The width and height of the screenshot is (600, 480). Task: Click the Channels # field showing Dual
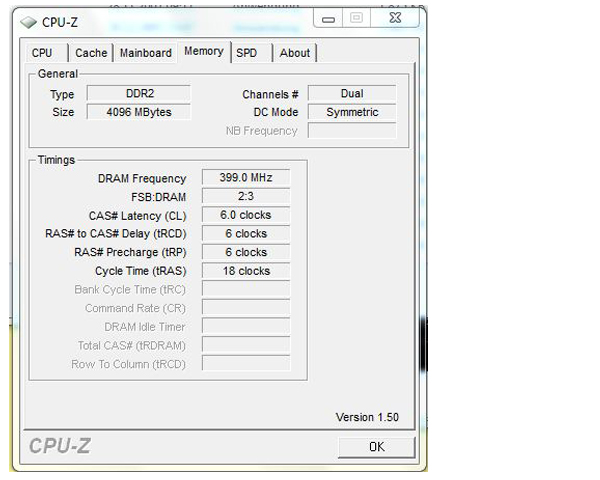[352, 93]
